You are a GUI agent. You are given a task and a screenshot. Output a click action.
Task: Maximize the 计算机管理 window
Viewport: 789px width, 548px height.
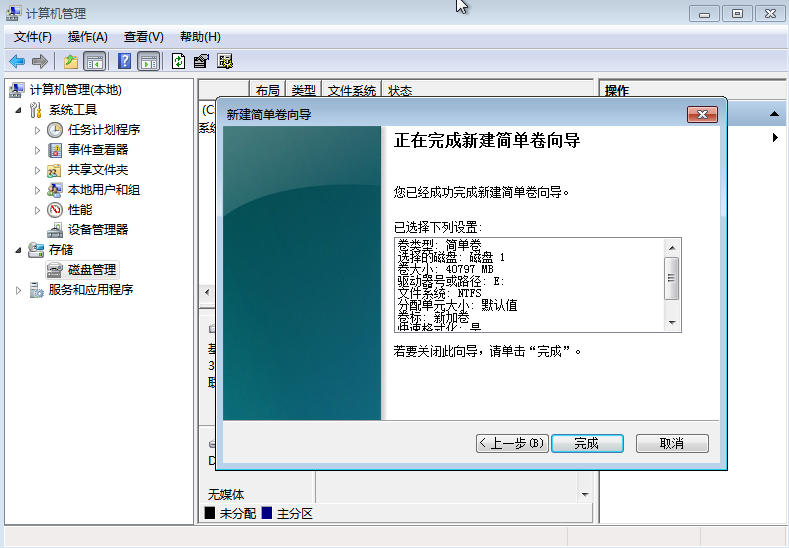(737, 14)
